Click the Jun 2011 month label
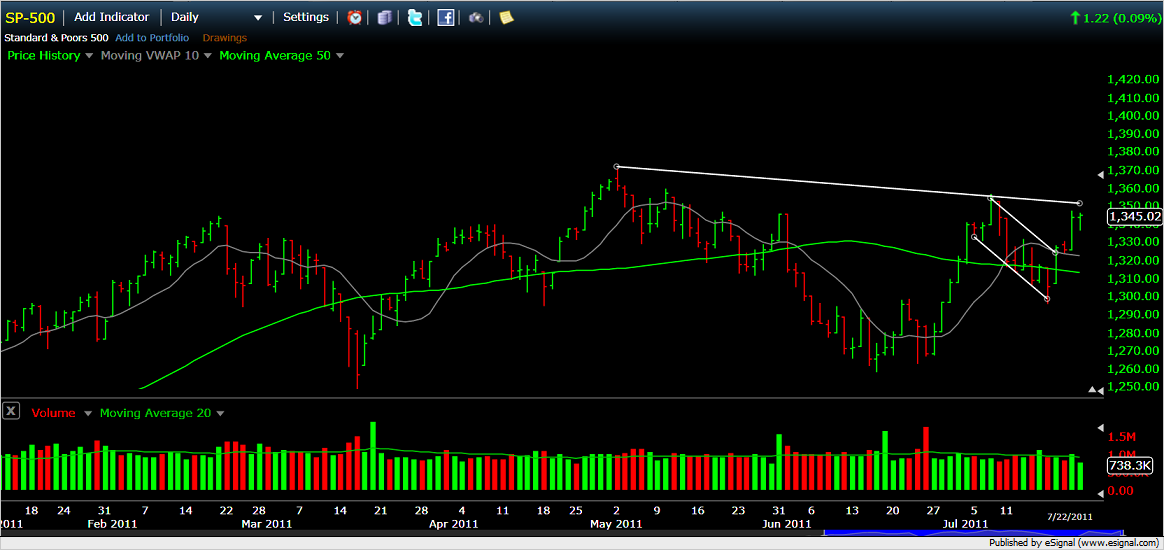The width and height of the screenshot is (1164, 550). pos(786,524)
